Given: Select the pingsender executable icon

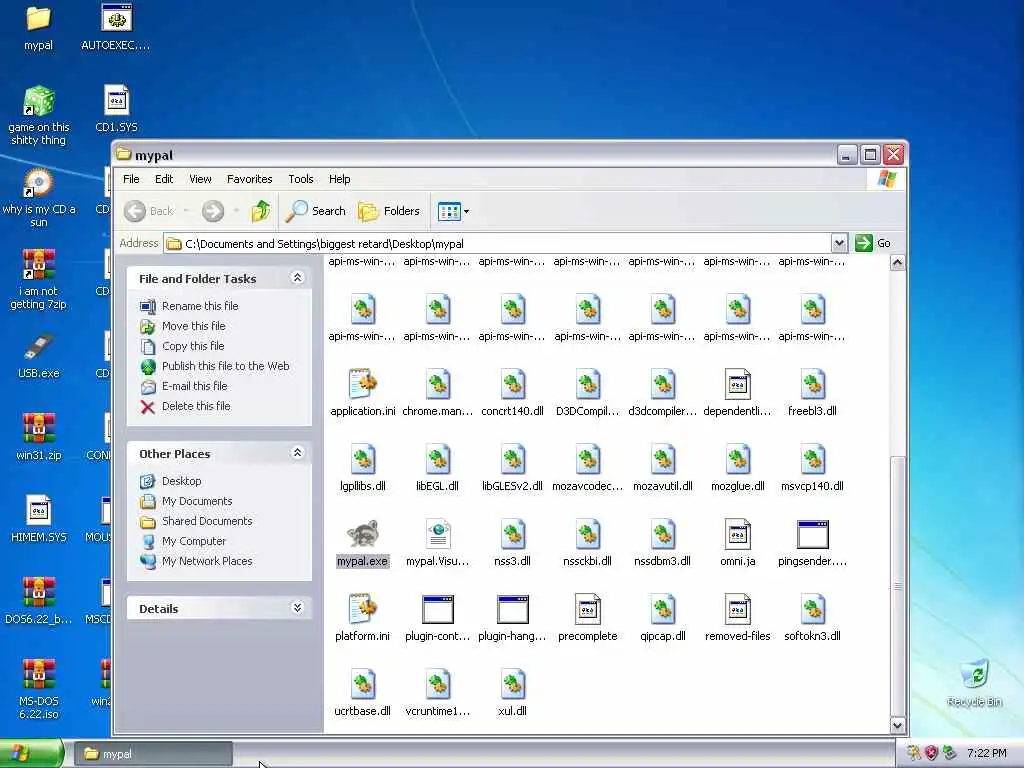Looking at the screenshot, I should [x=812, y=534].
